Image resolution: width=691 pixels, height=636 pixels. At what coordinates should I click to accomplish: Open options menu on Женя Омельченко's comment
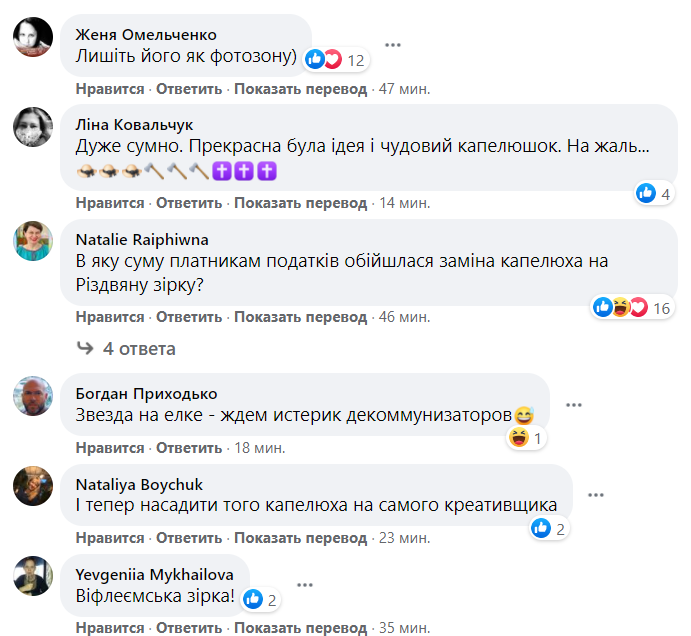pos(393,45)
